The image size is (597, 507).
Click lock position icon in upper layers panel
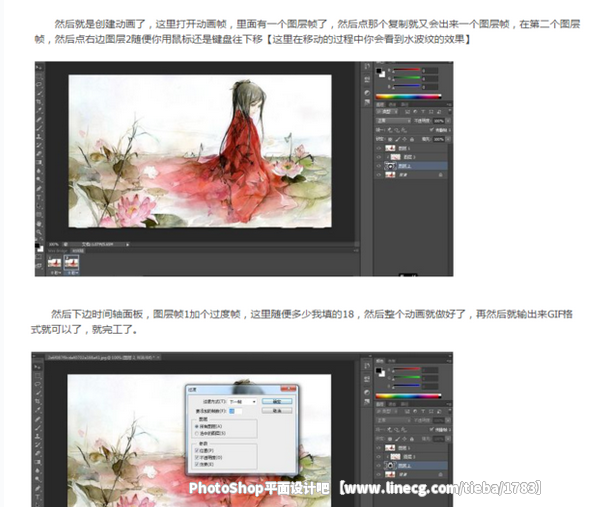(404, 139)
